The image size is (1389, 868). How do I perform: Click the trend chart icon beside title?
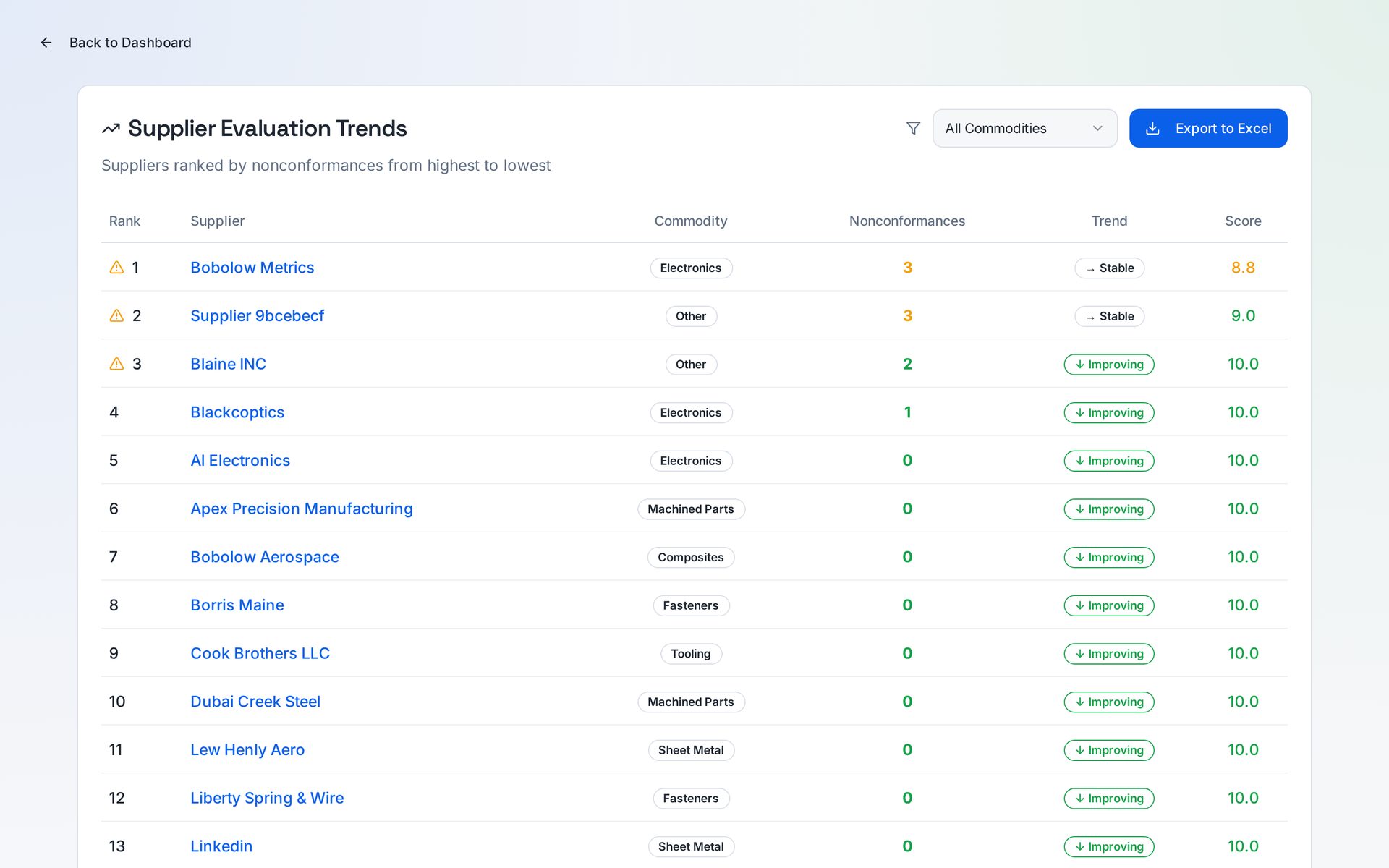(x=111, y=129)
